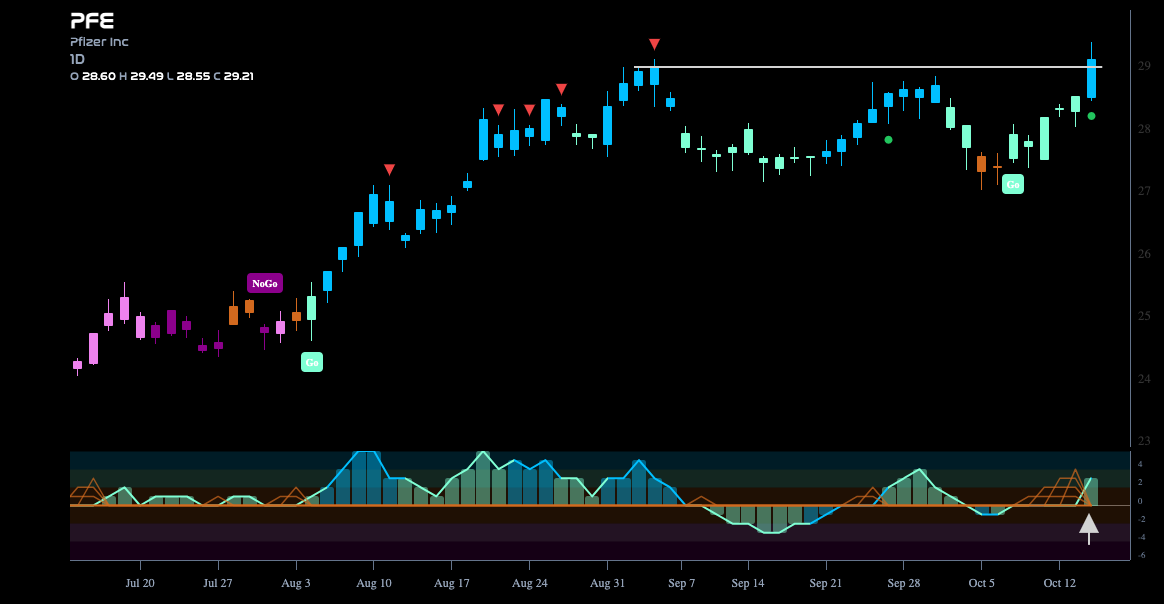
Task: Select red triangle above the Aug 26 candle
Action: [x=561, y=89]
